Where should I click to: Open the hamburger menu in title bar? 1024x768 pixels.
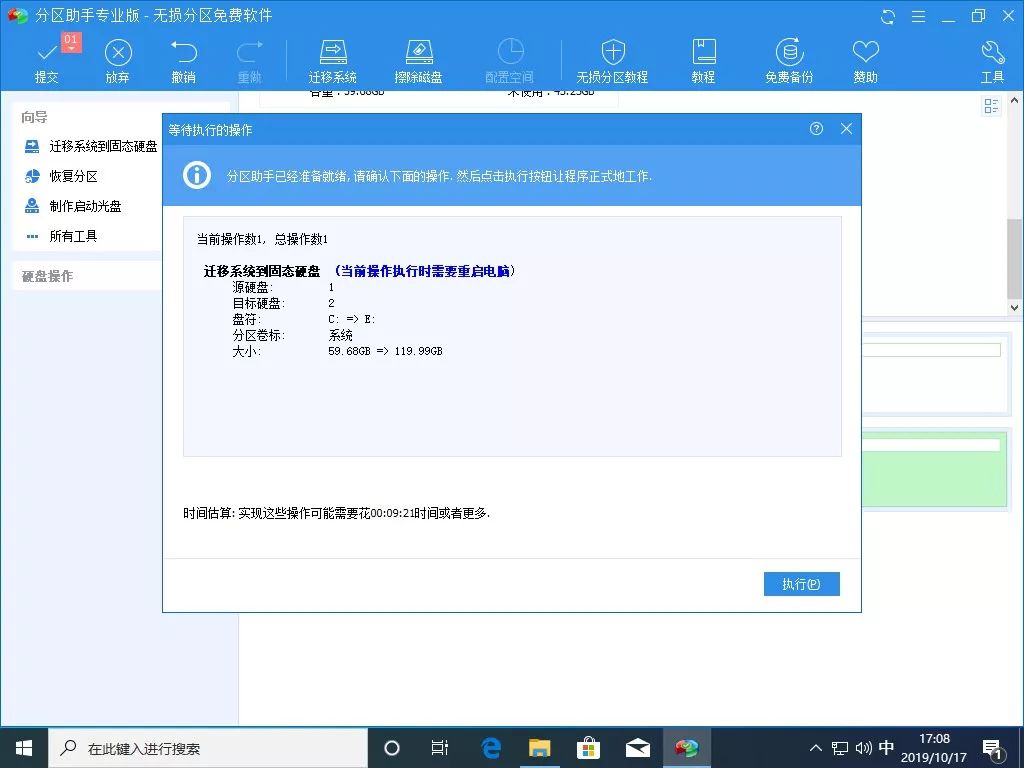pos(918,16)
